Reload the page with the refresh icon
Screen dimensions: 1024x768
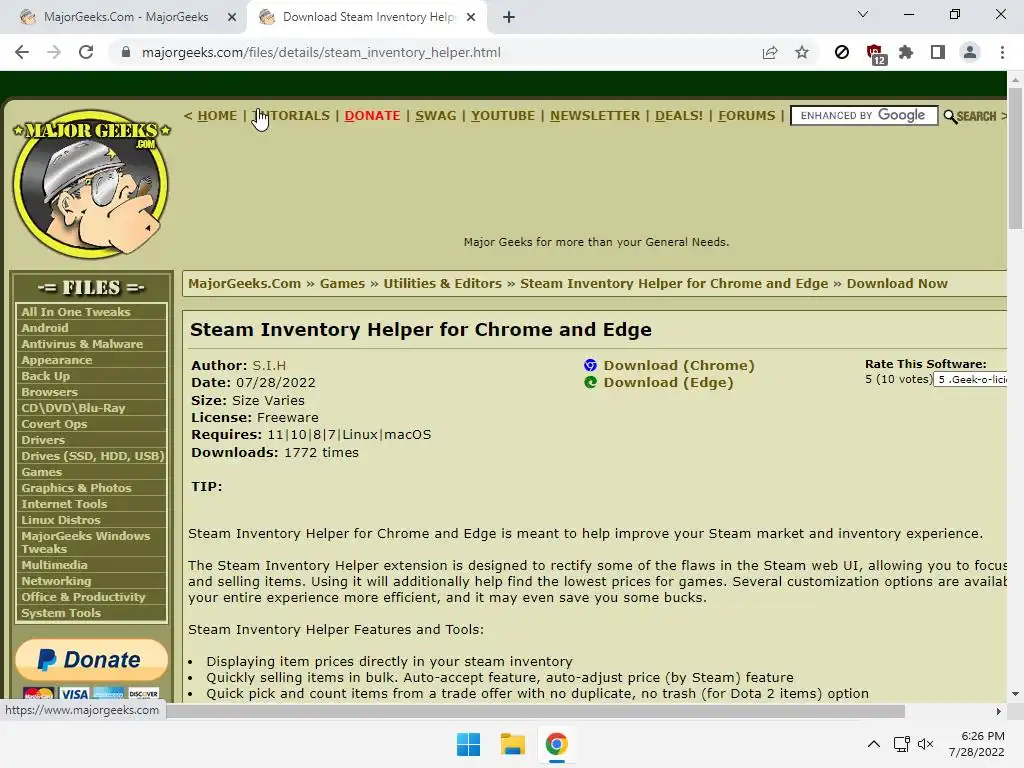[86, 52]
